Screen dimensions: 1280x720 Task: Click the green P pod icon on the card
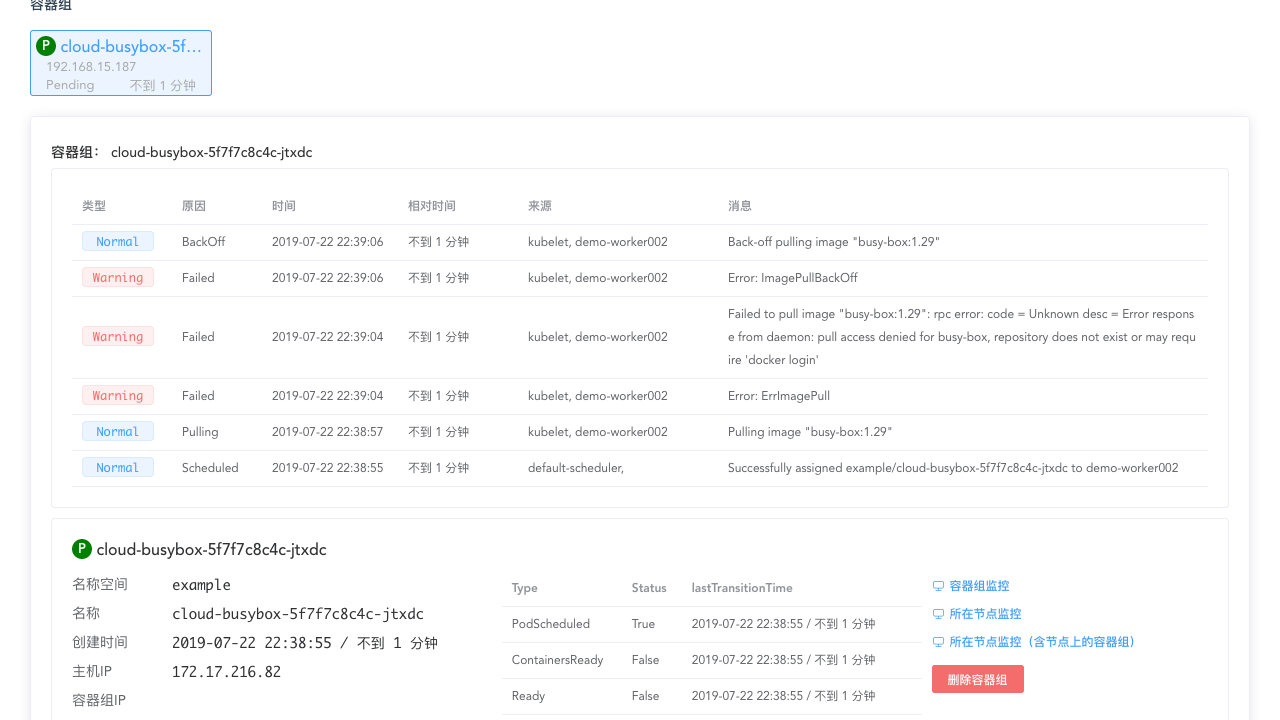(46, 46)
